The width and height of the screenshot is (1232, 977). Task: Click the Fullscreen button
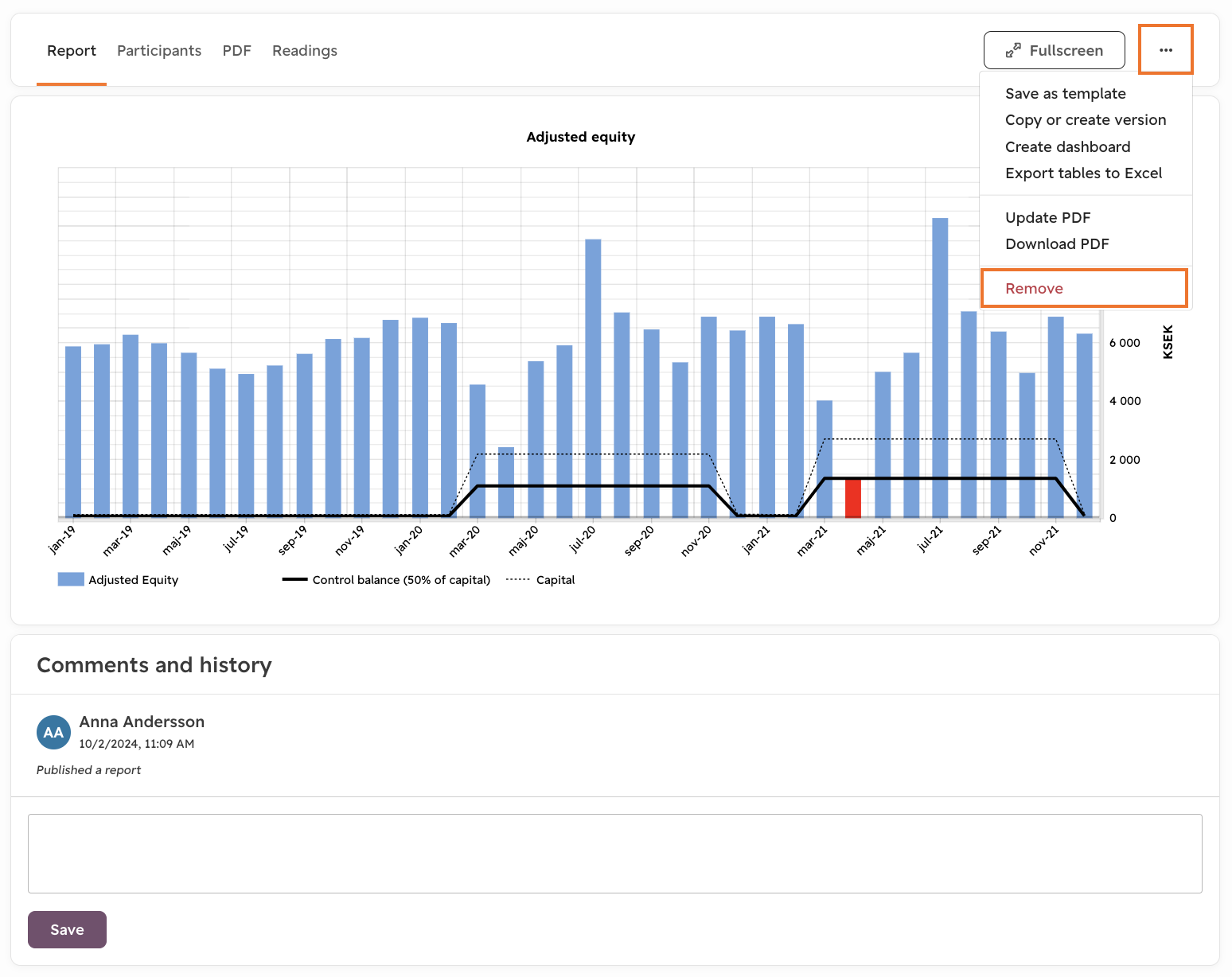pos(1054,50)
